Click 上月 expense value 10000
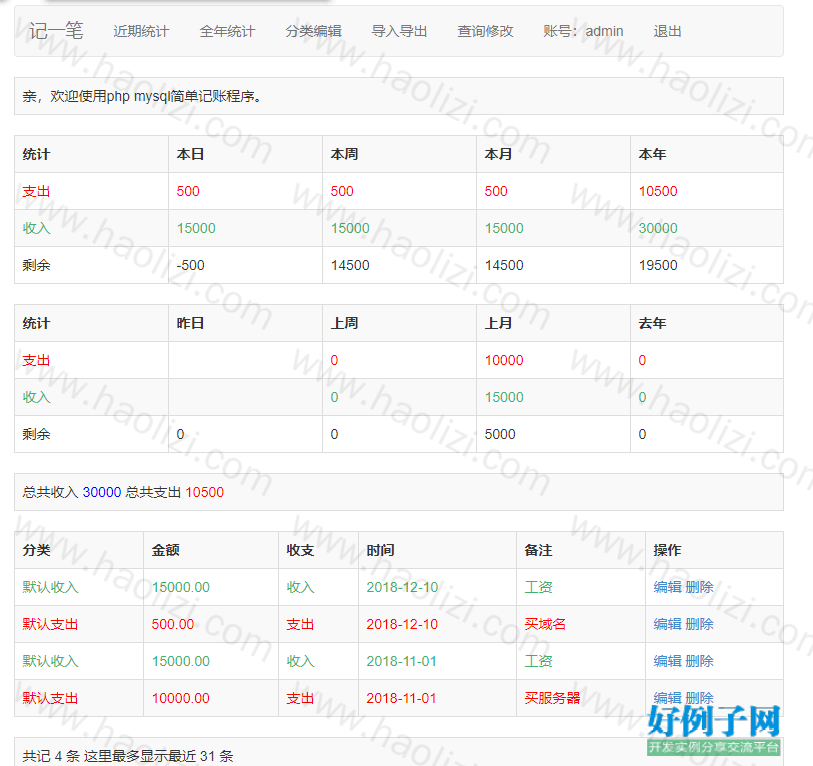 (504, 360)
